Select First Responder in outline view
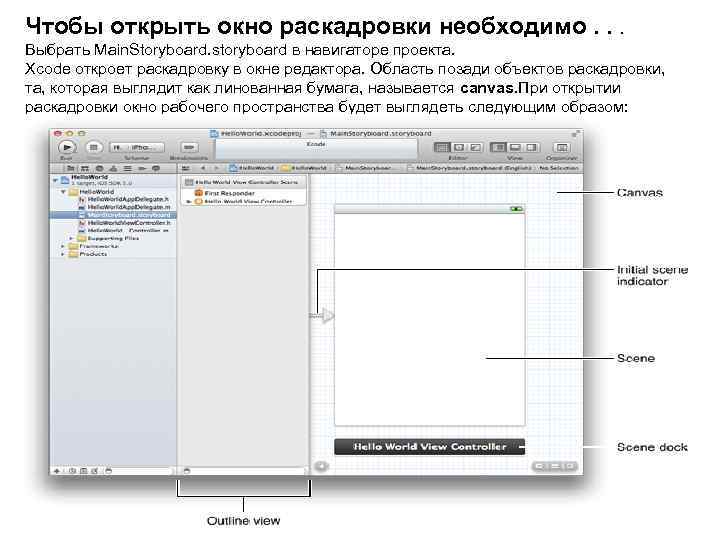Viewport: 720px width, 540px height. (x=225, y=193)
